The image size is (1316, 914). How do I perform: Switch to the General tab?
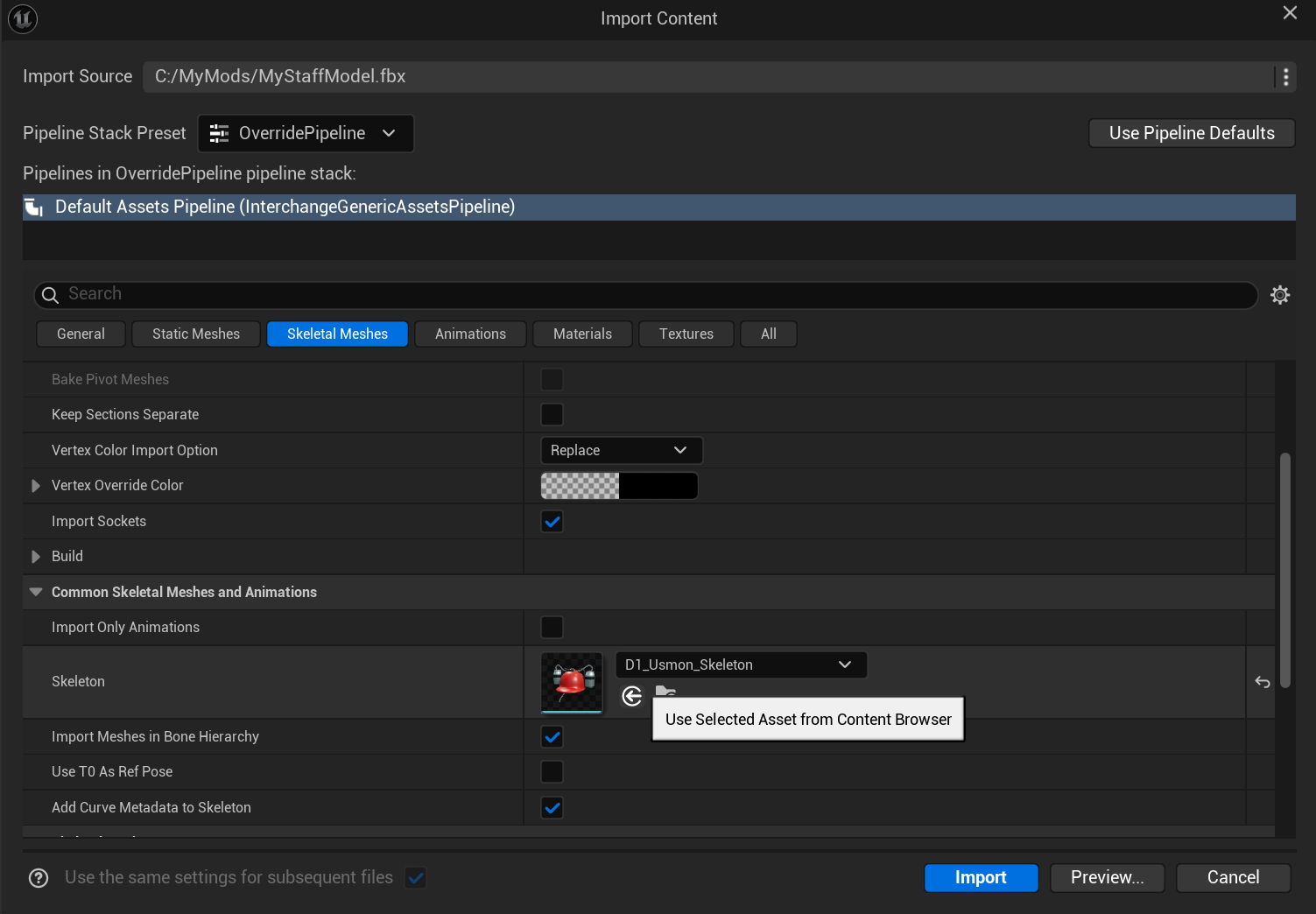pos(81,334)
